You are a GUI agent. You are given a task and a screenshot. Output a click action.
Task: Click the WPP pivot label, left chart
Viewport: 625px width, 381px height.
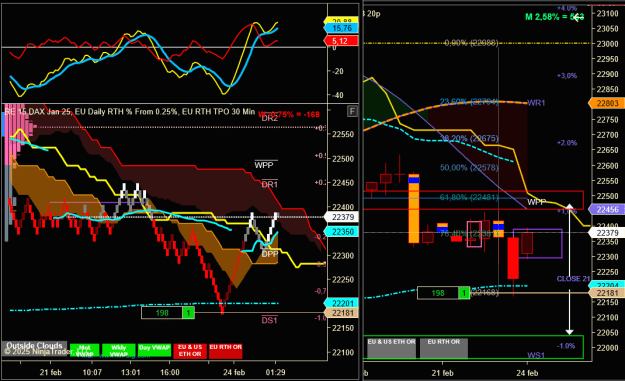(x=264, y=165)
